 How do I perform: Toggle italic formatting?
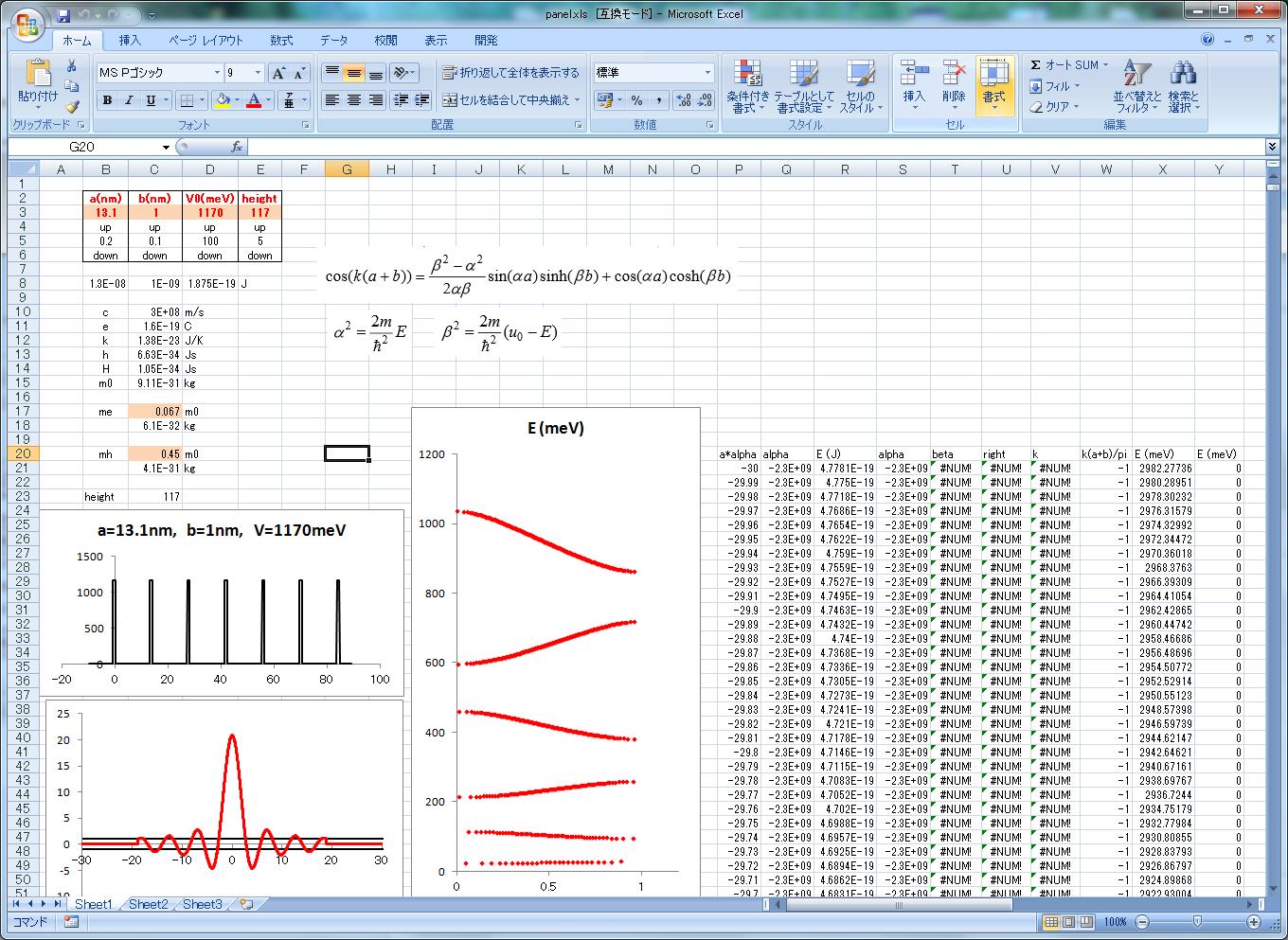click(129, 100)
